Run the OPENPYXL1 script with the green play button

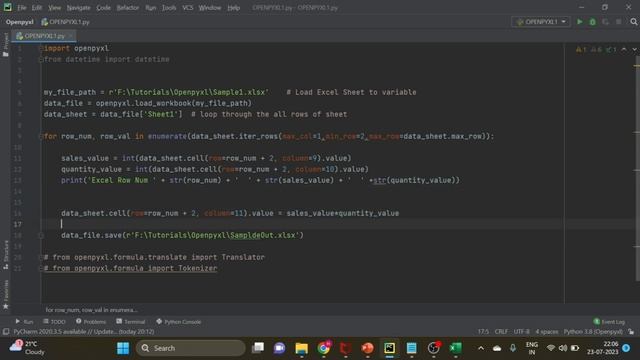(x=580, y=22)
